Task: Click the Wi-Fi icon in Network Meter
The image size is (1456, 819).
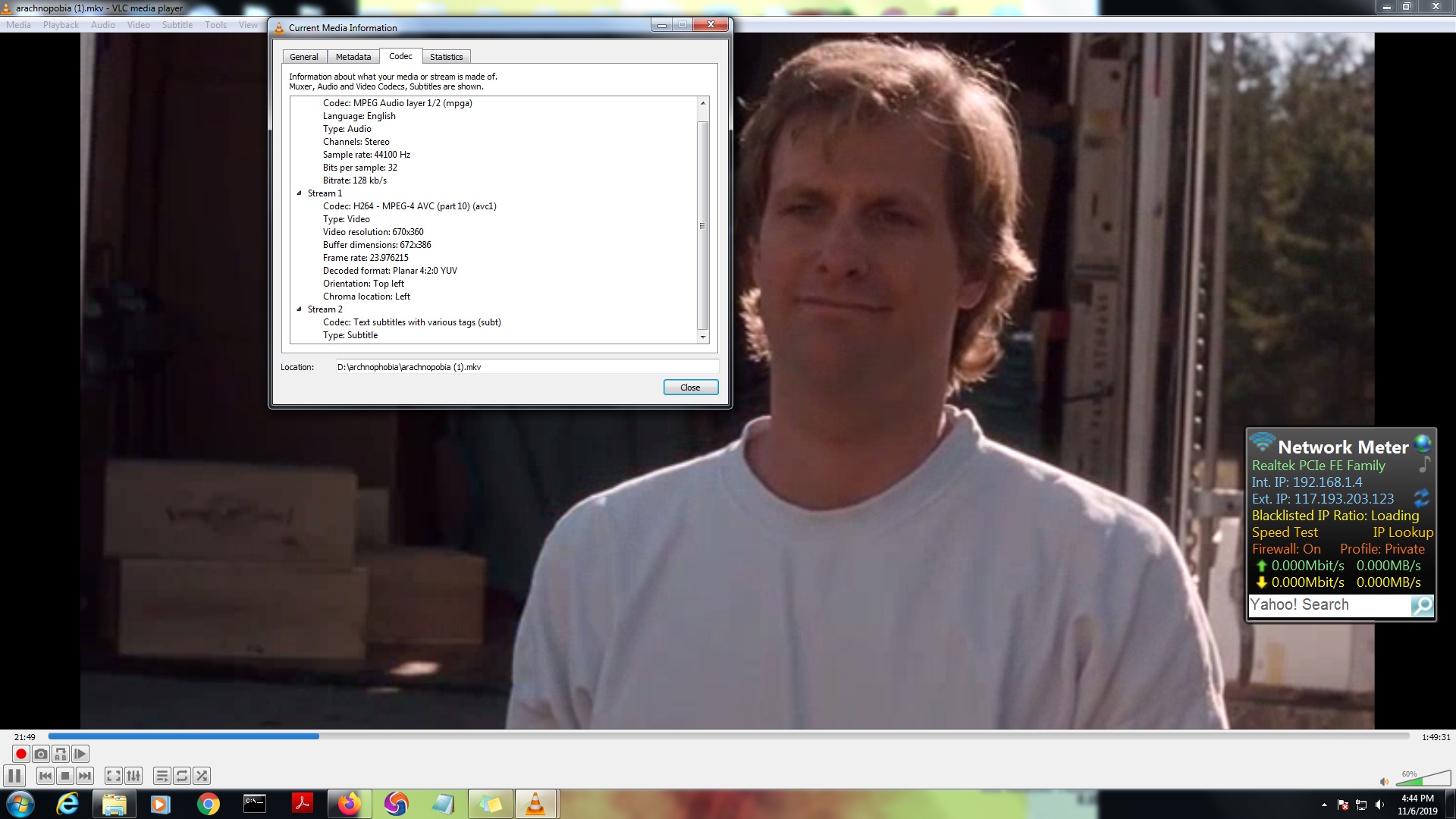Action: click(1263, 441)
